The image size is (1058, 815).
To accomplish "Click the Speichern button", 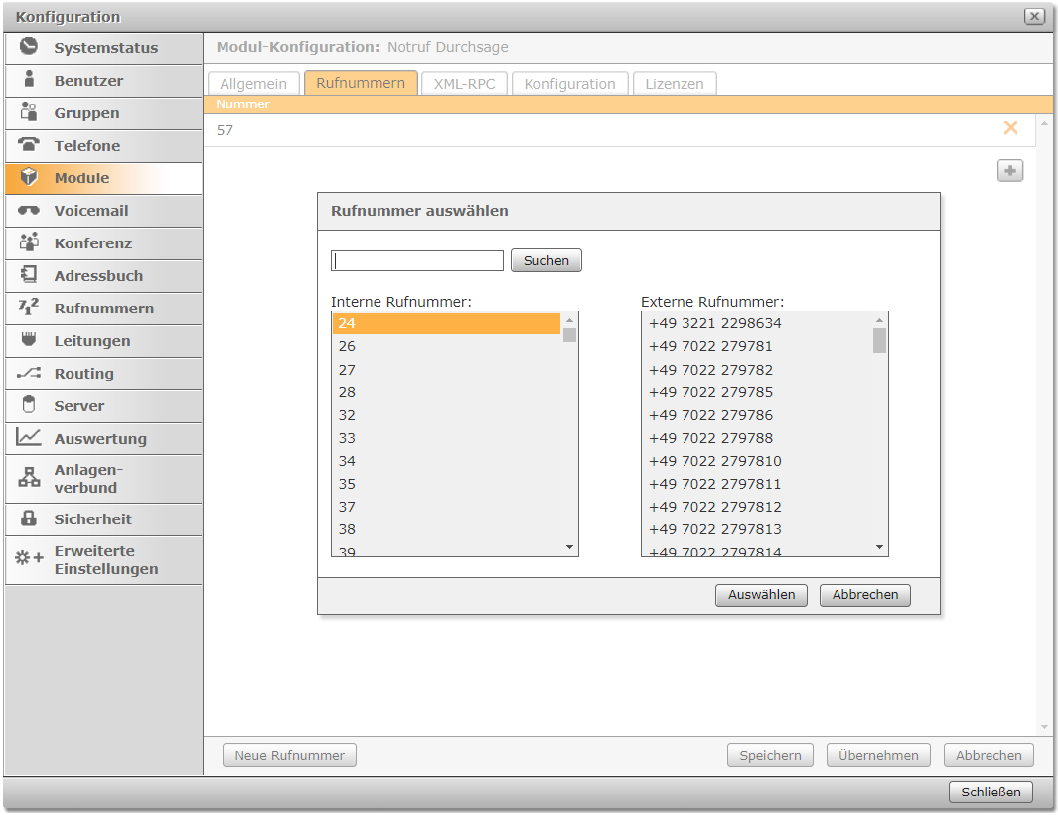I will pos(770,756).
